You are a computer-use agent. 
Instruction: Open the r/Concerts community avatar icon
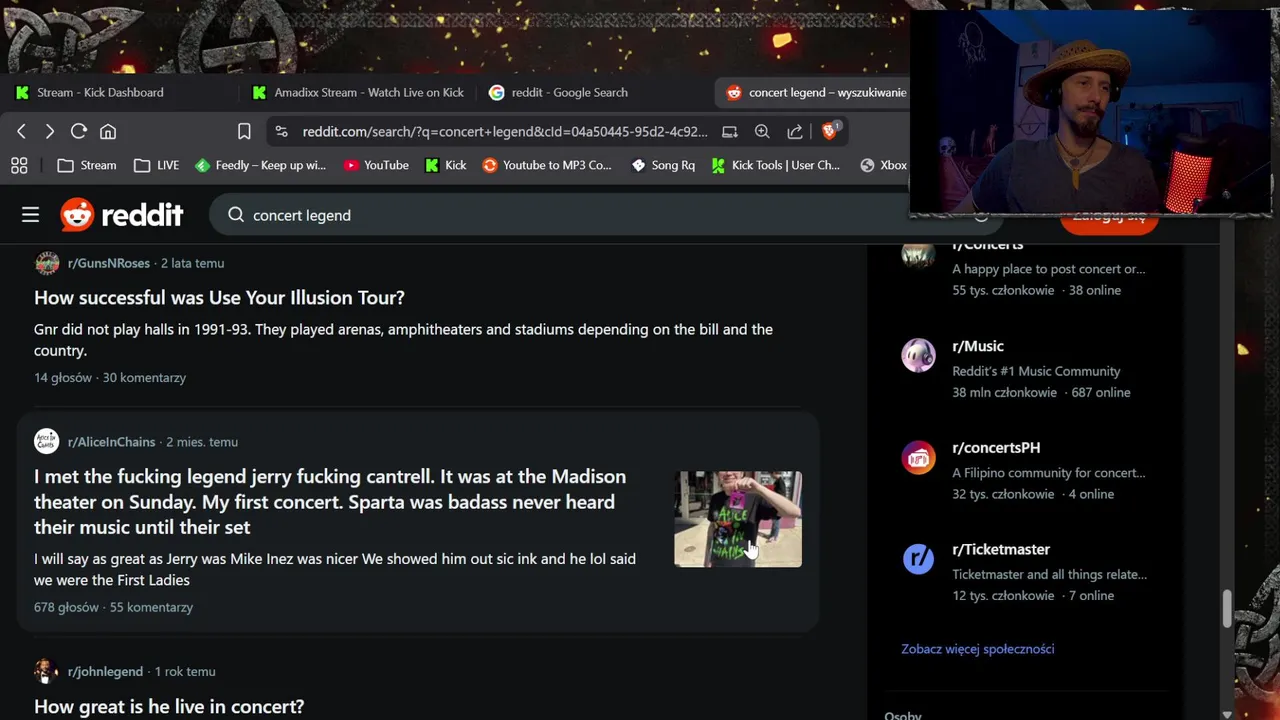point(918,254)
